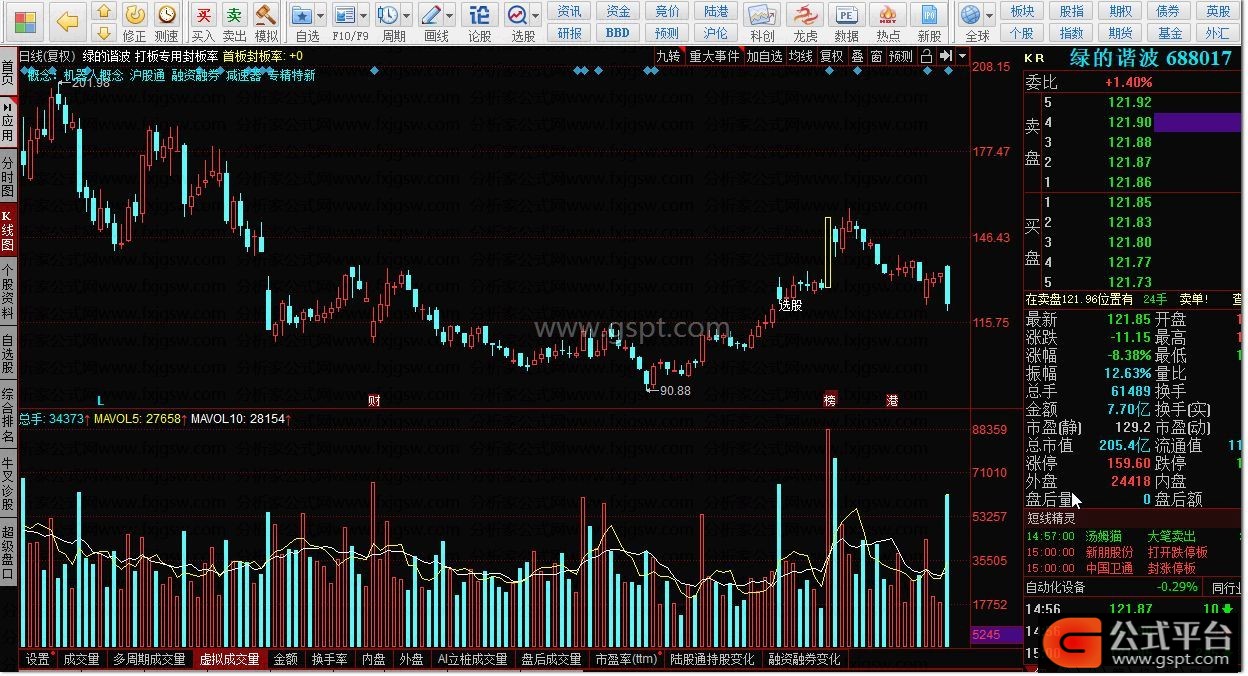Switch to 融资融券变化 indicator tab

coord(804,659)
